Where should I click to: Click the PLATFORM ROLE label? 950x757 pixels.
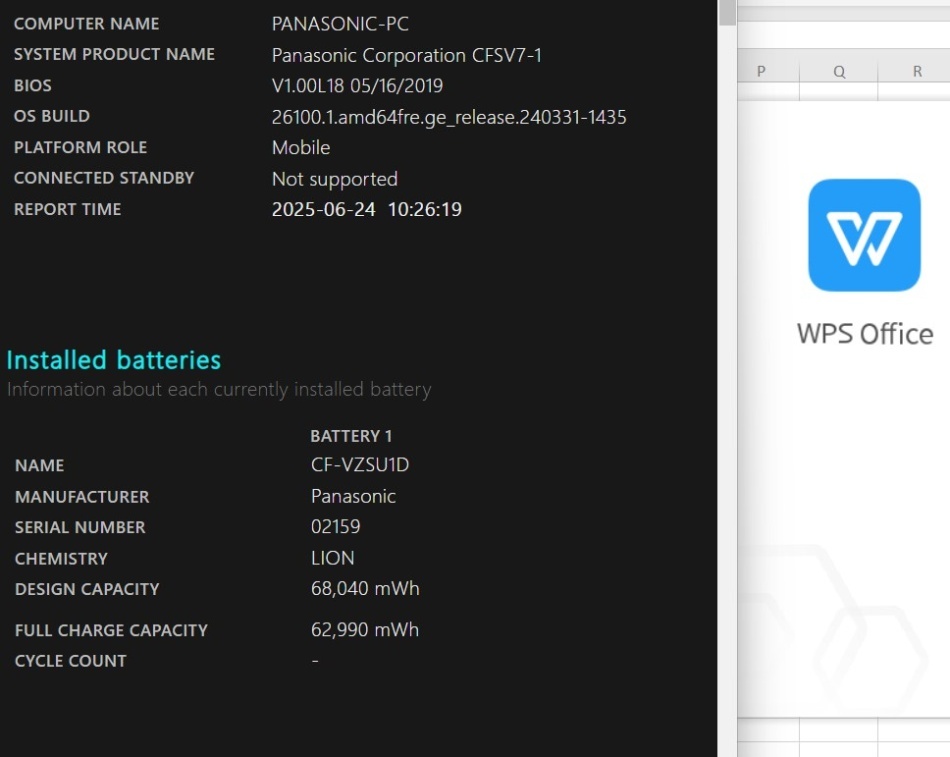(x=81, y=147)
